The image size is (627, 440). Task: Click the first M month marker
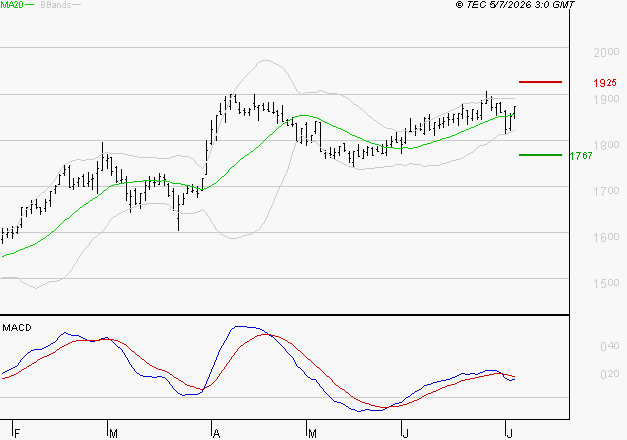coord(114,434)
